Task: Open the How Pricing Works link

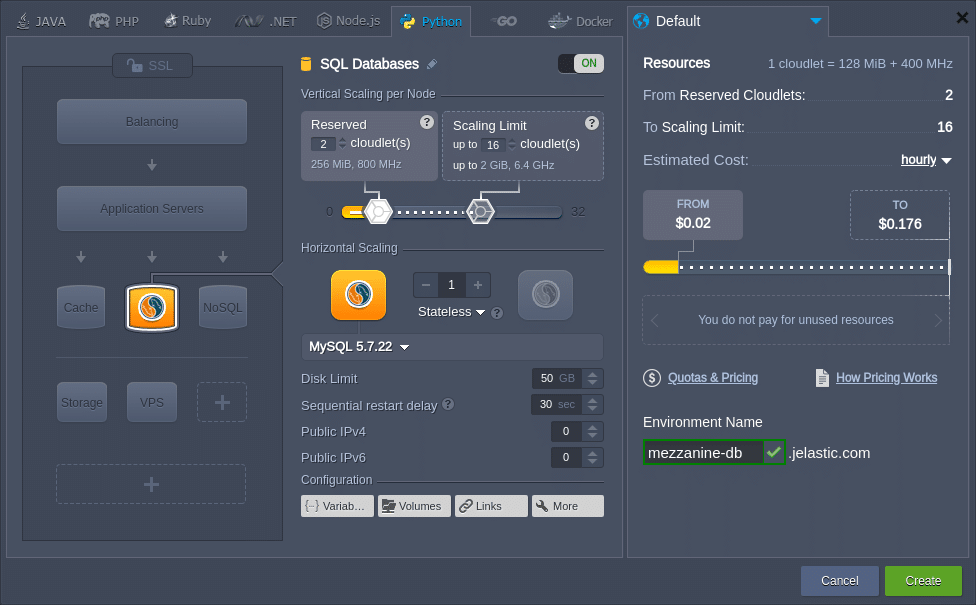Action: 886,378
